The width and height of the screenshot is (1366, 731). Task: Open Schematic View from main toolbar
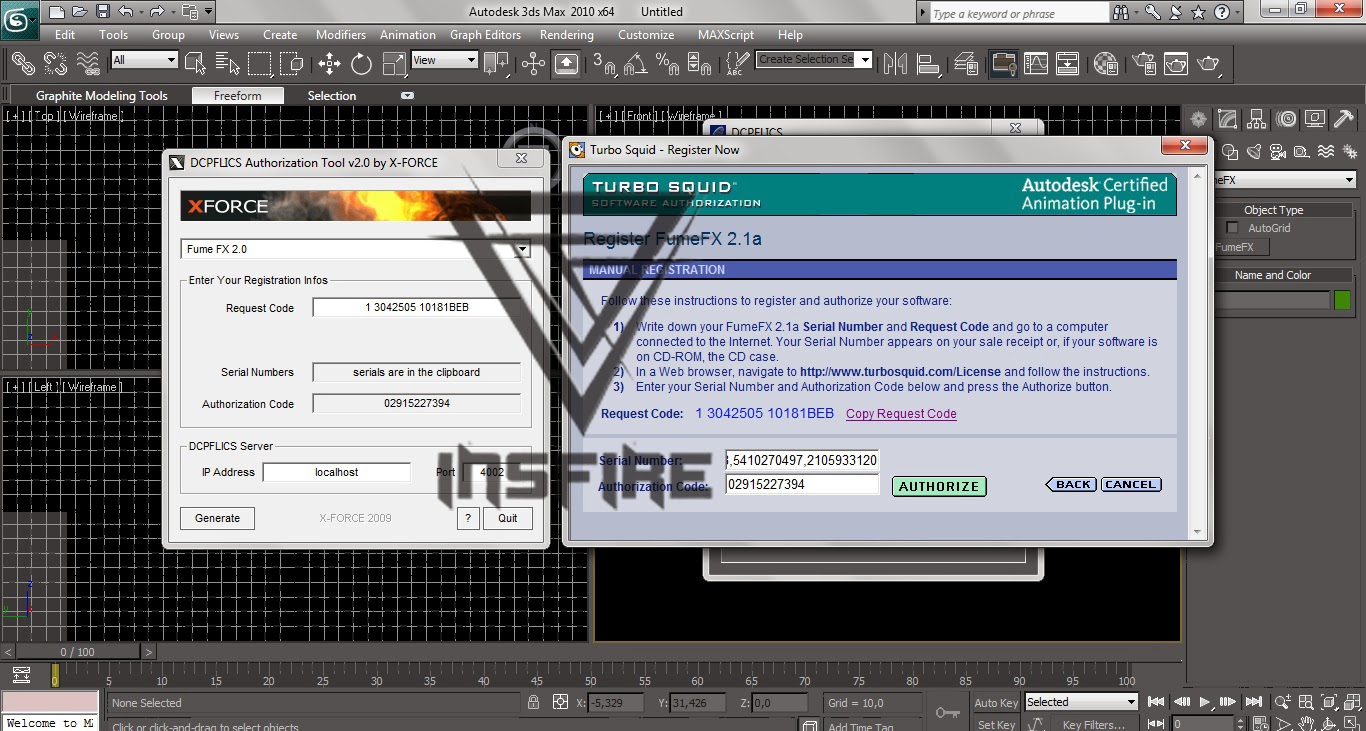1068,64
